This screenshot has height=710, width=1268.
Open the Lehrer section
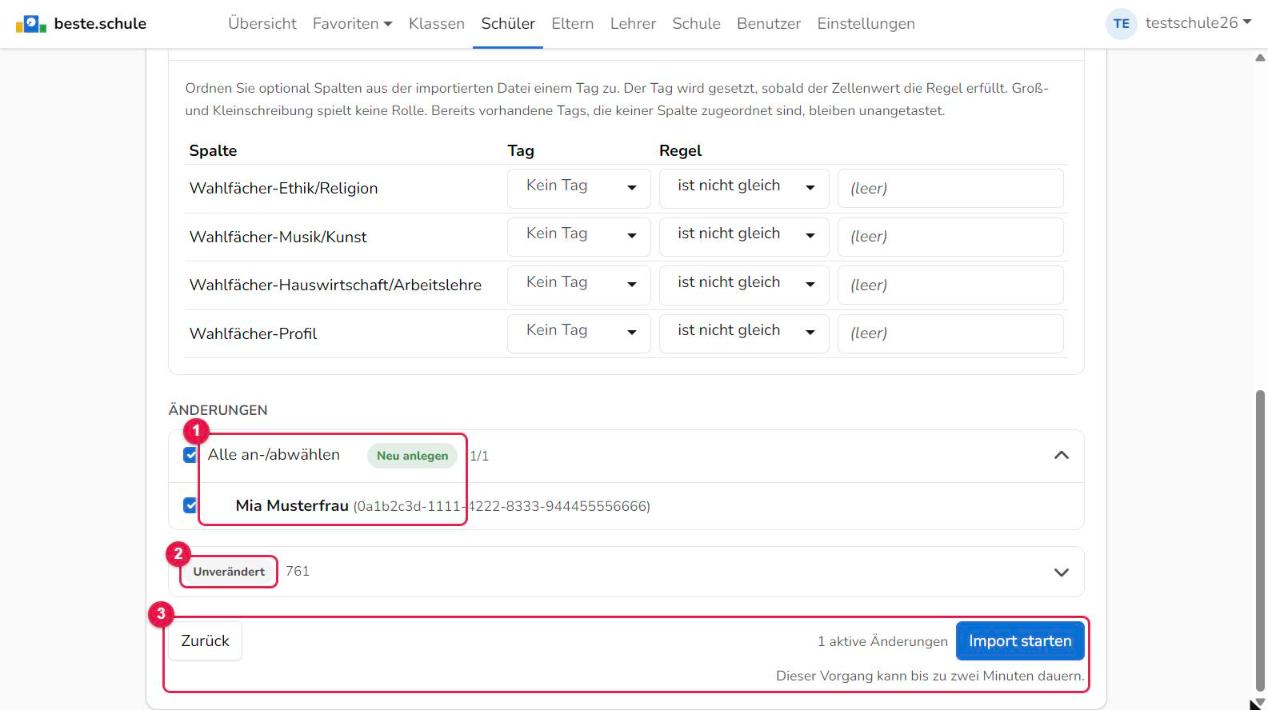point(633,24)
